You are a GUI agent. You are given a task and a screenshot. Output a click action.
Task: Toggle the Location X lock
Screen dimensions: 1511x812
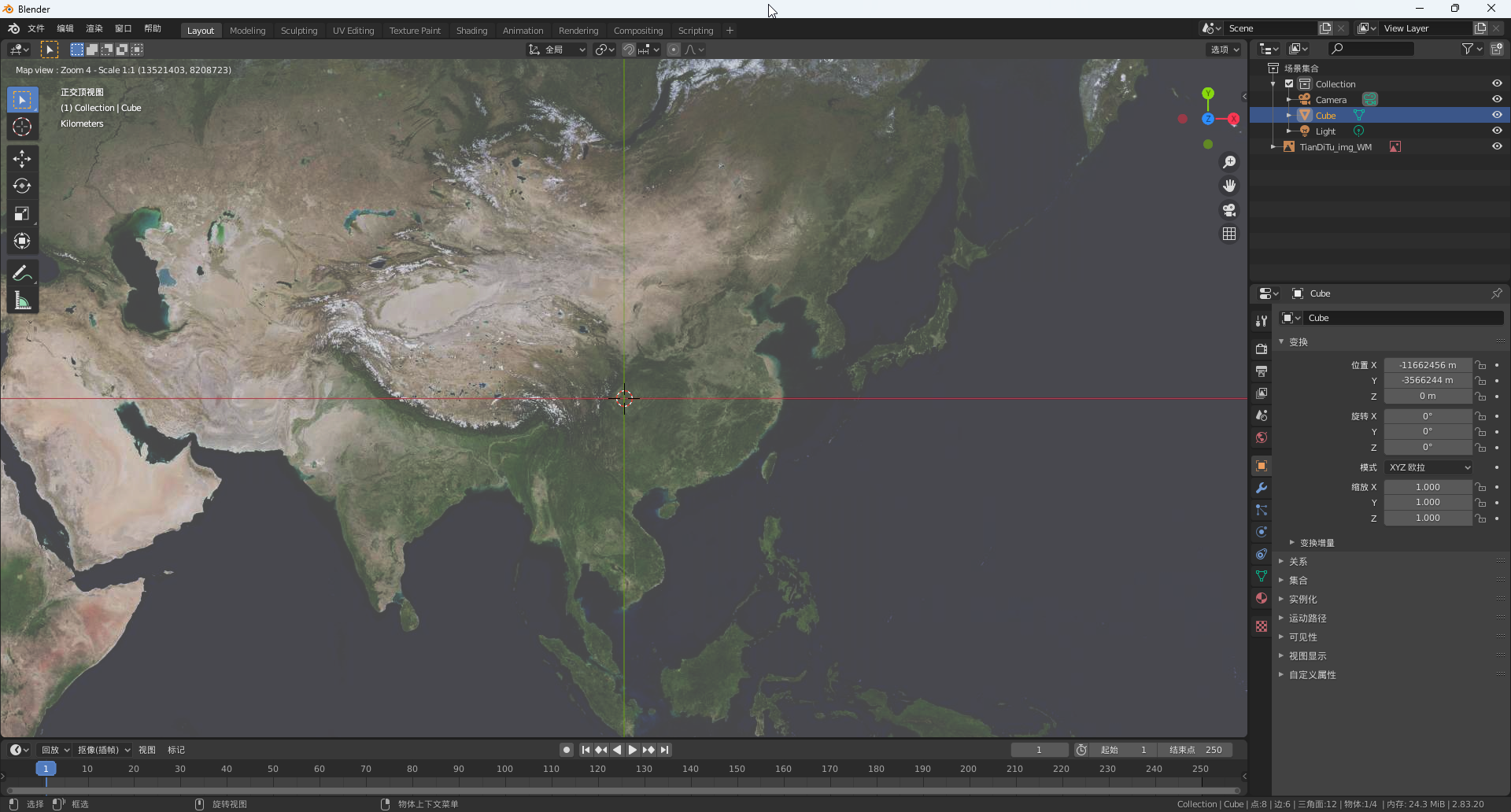pyautogui.click(x=1481, y=365)
